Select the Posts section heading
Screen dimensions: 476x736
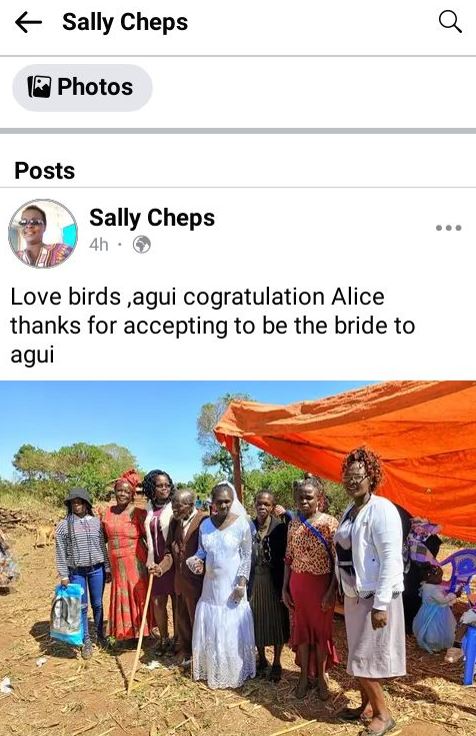(45, 170)
